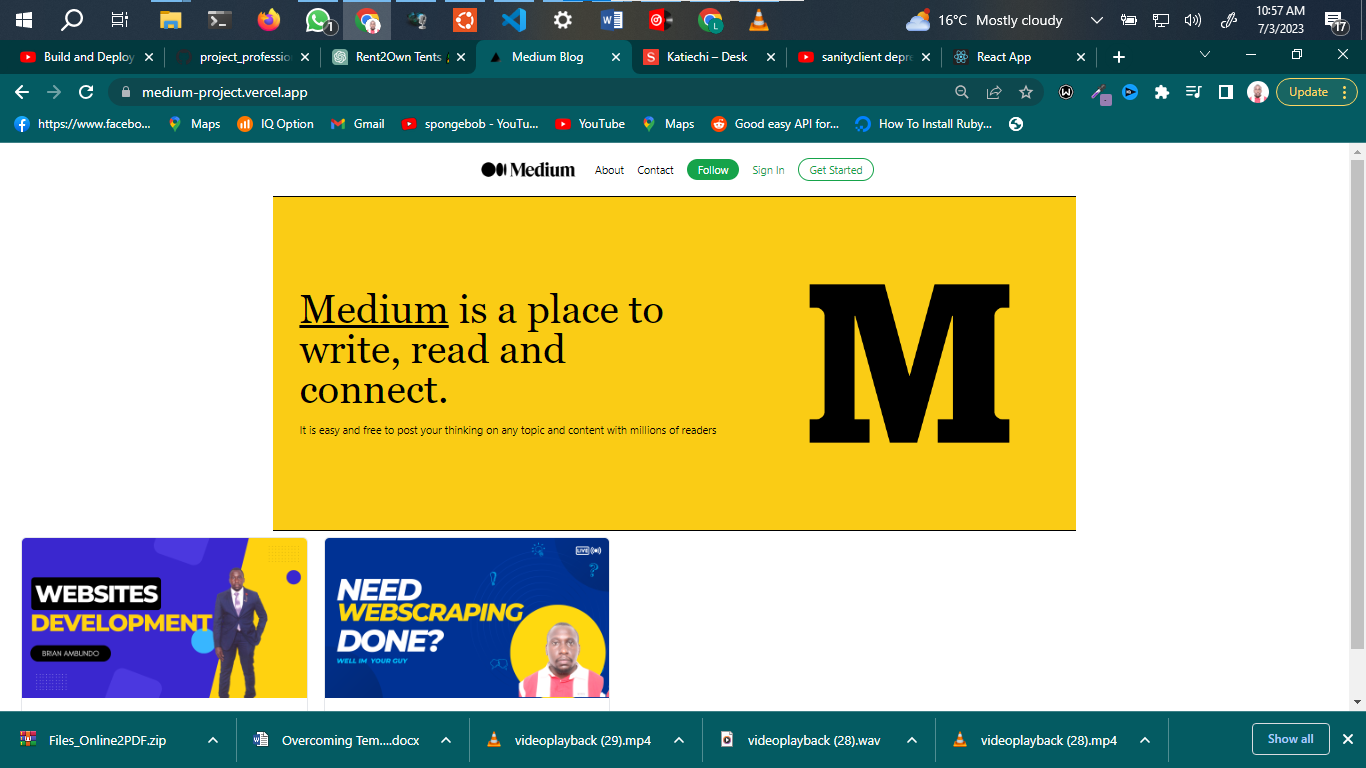The width and height of the screenshot is (1366, 768).
Task: Toggle the Chrome side panel
Action: 1225,92
